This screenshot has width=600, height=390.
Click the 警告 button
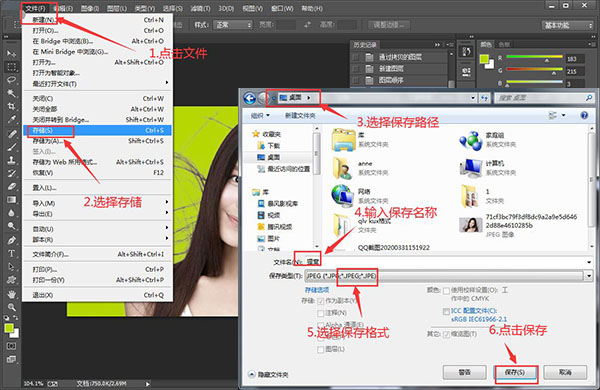click(465, 372)
